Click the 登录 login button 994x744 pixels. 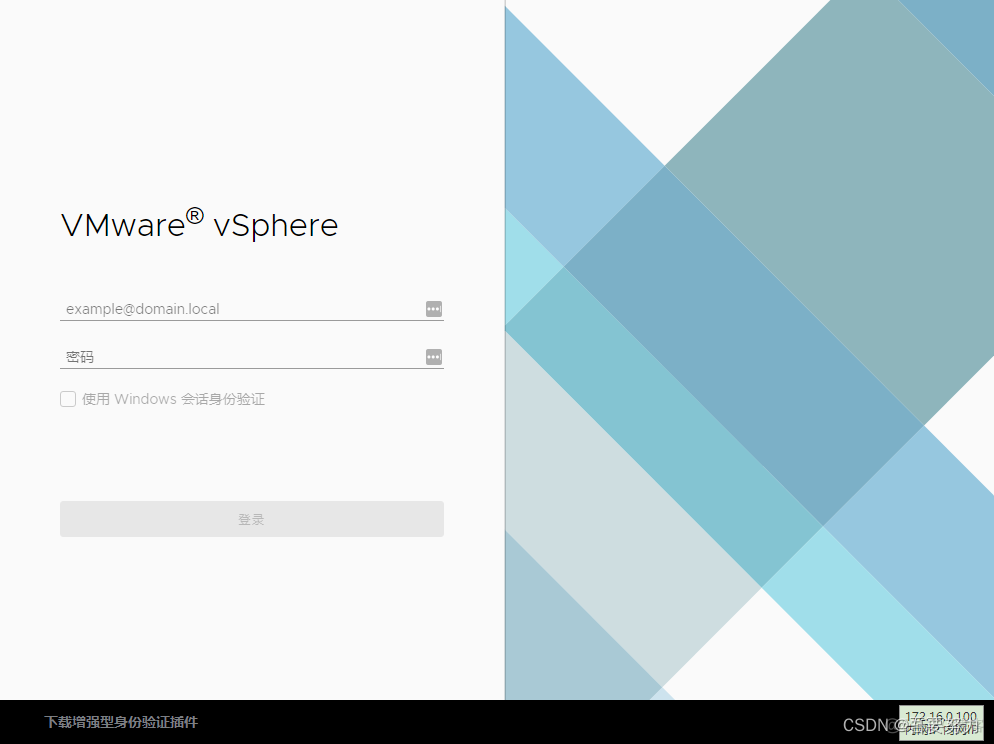[x=252, y=519]
